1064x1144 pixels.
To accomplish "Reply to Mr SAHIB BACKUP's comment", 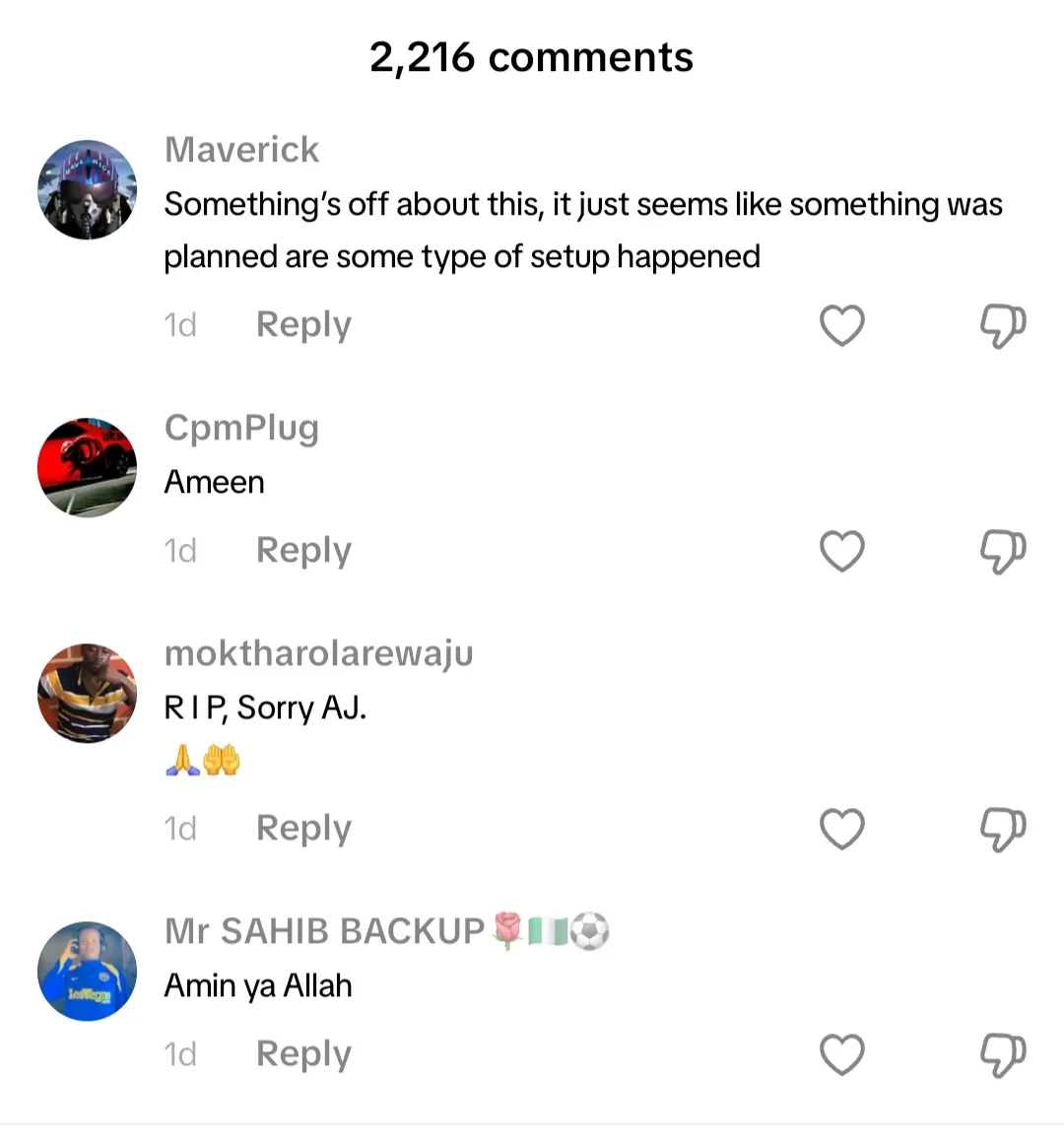I will tap(303, 1054).
